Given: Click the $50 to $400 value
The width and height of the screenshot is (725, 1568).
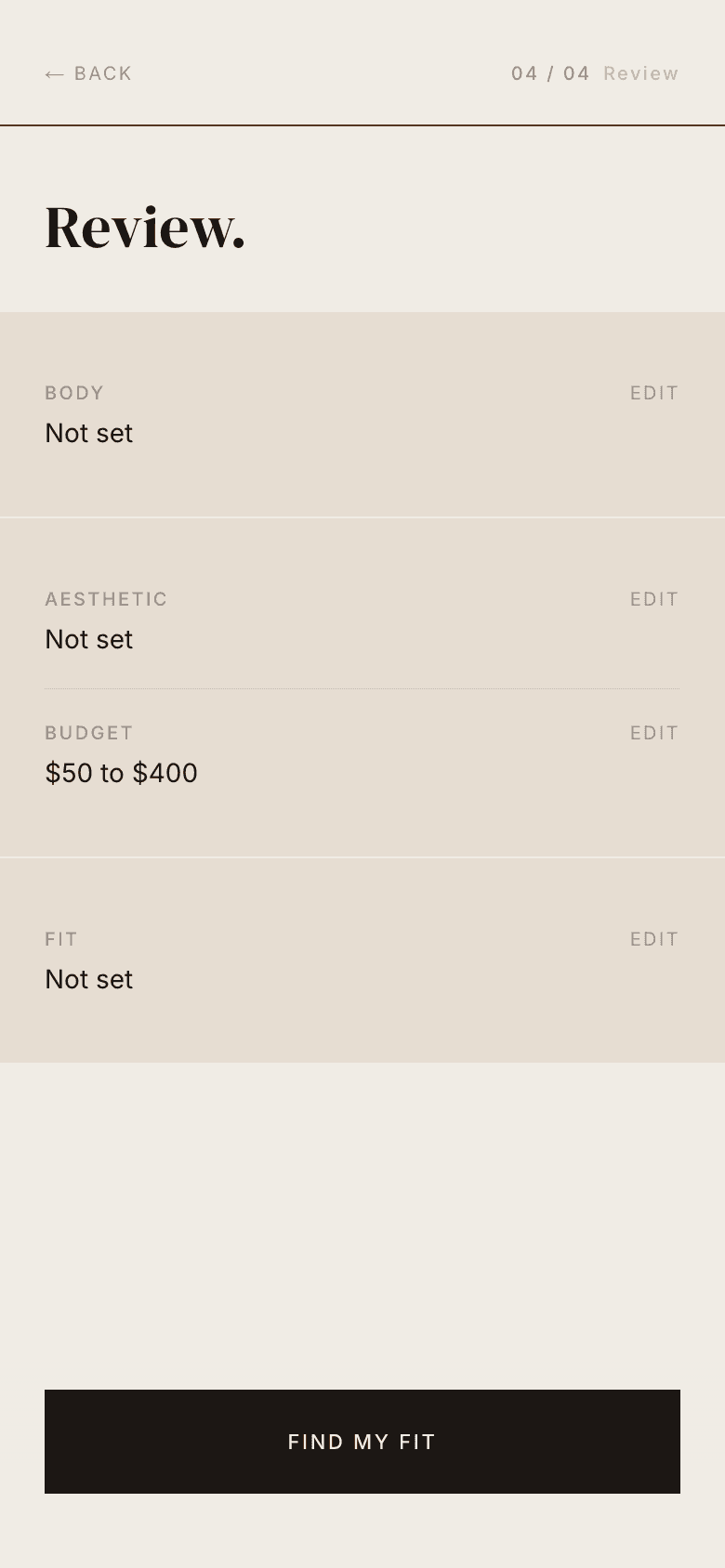Looking at the screenshot, I should [122, 774].
